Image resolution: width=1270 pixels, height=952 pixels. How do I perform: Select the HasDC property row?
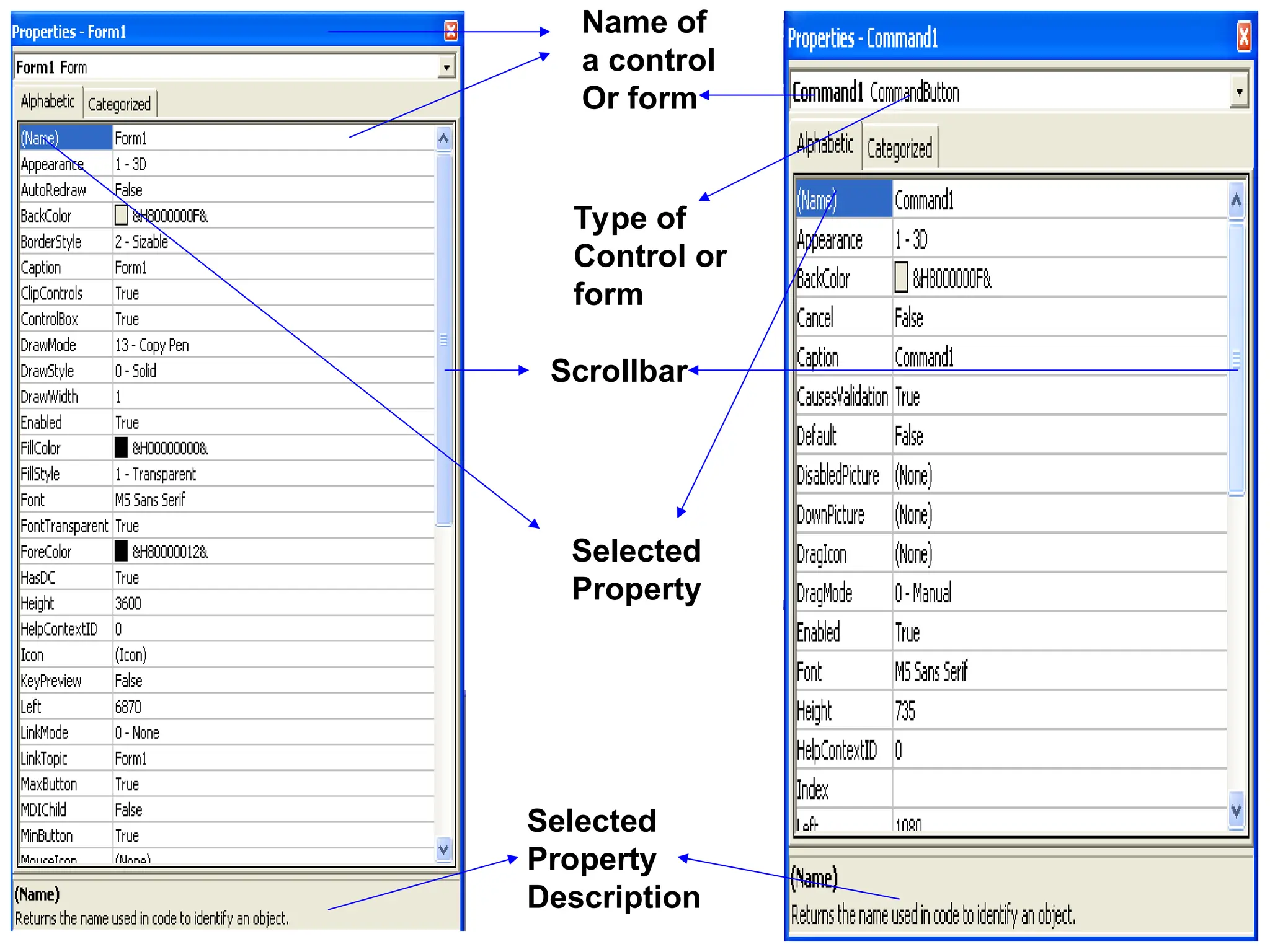point(227,578)
